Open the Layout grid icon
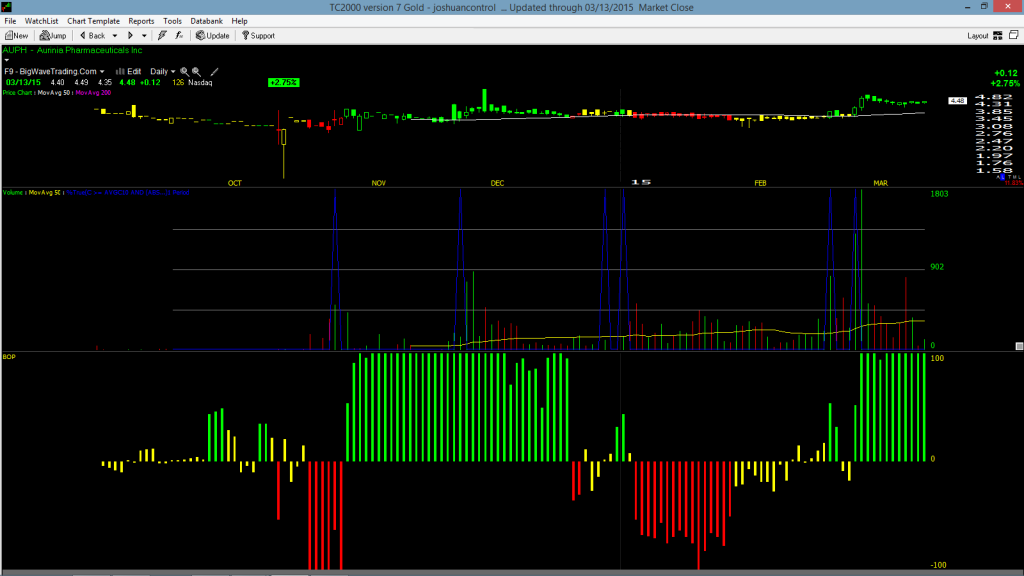The image size is (1024, 576). (x=997, y=35)
